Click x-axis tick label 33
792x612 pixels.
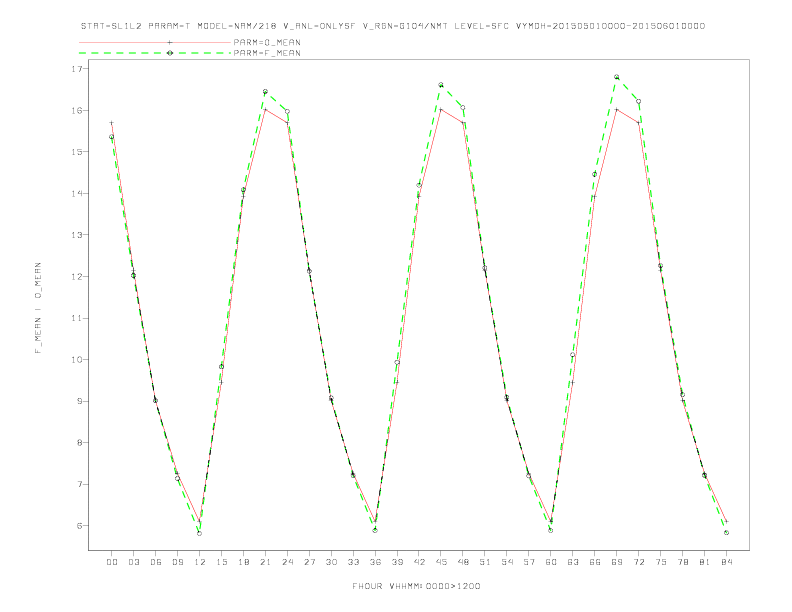[353, 562]
